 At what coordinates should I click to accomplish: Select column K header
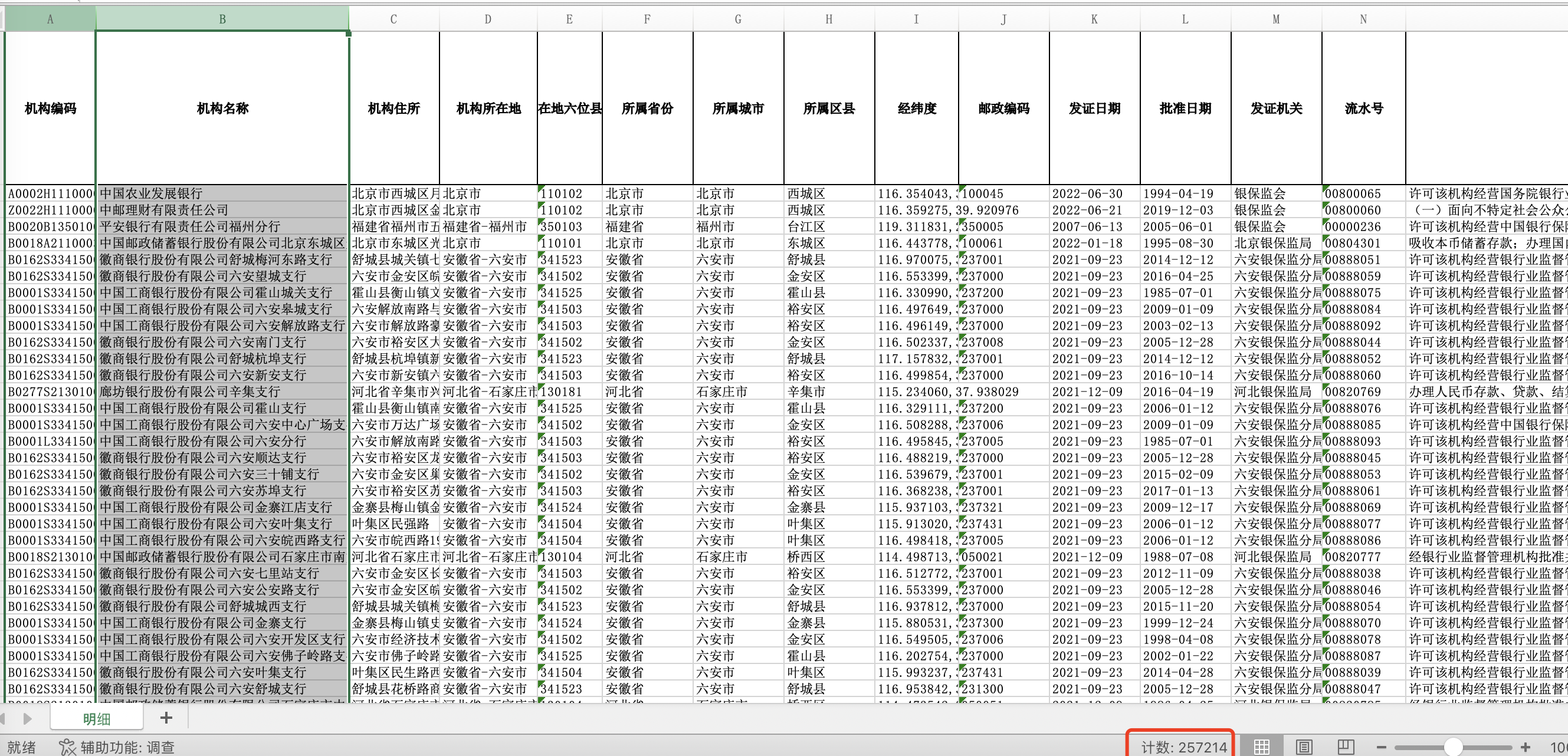pos(1094,19)
